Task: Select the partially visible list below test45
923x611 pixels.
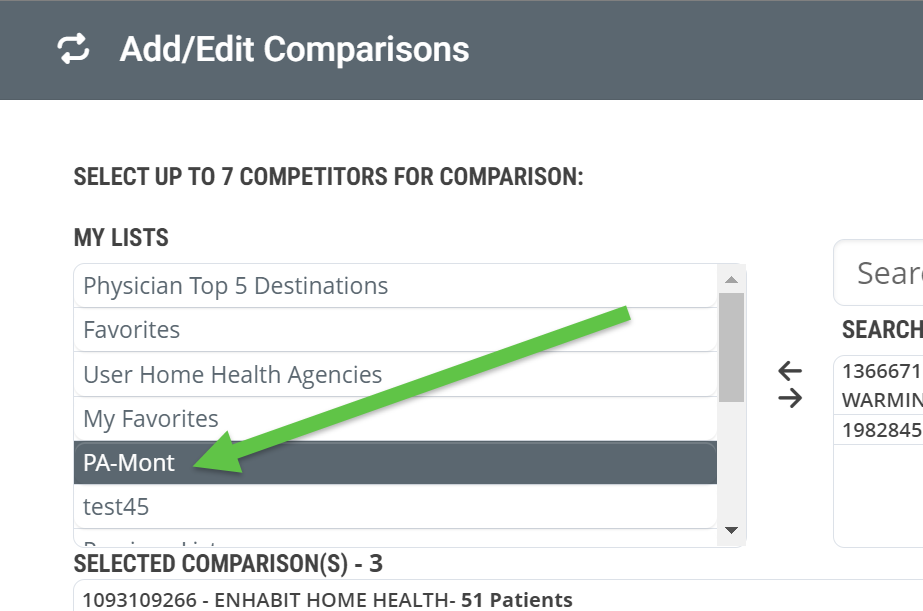Action: point(395,539)
